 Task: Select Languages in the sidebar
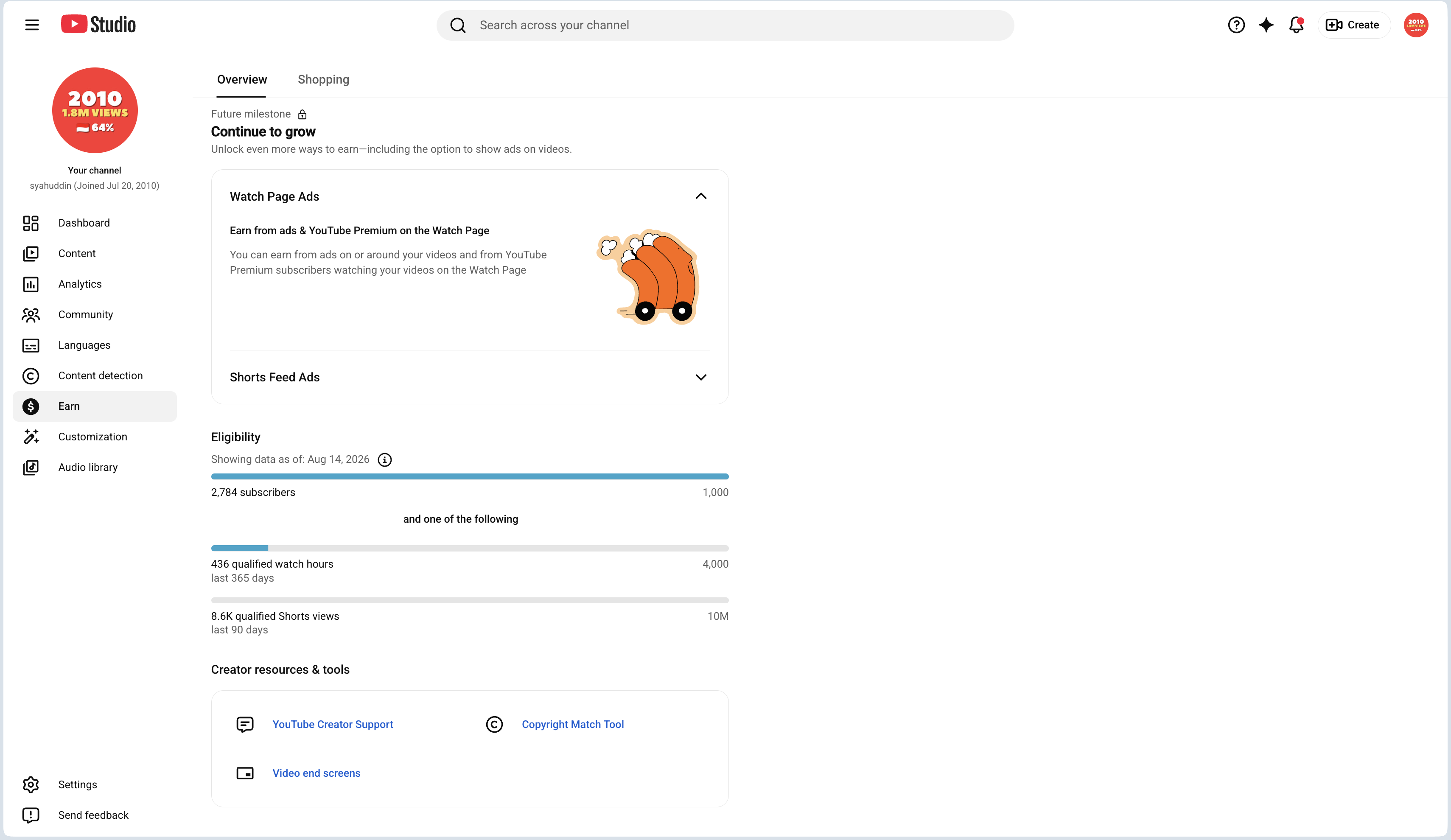[95, 345]
